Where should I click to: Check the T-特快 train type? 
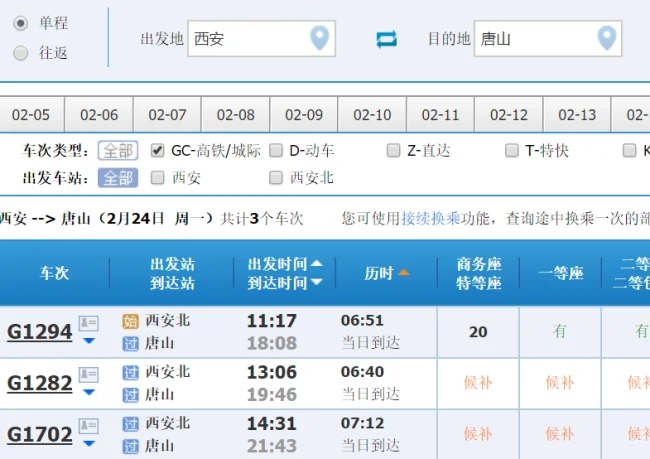(x=512, y=150)
